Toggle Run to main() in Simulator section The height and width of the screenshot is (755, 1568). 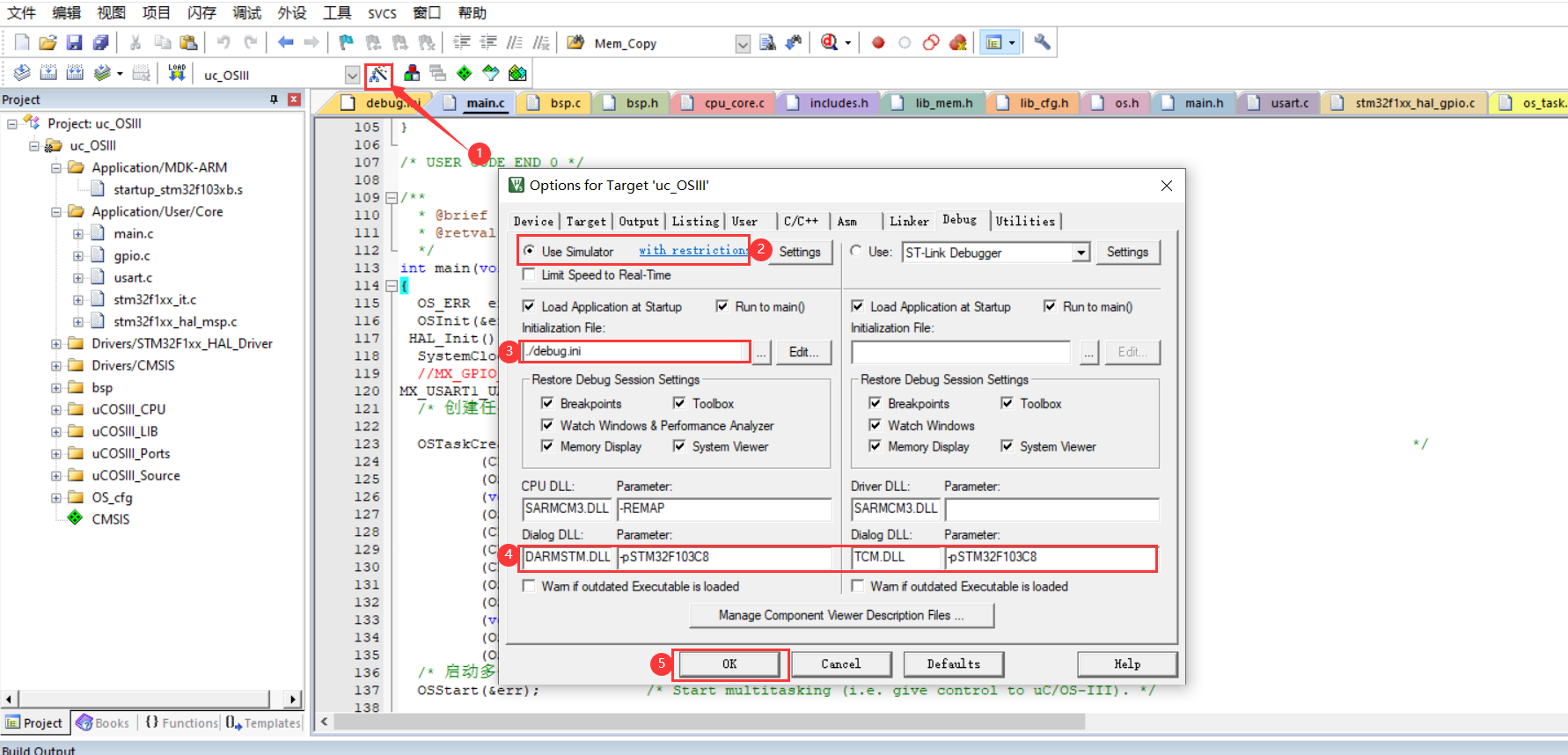click(722, 306)
